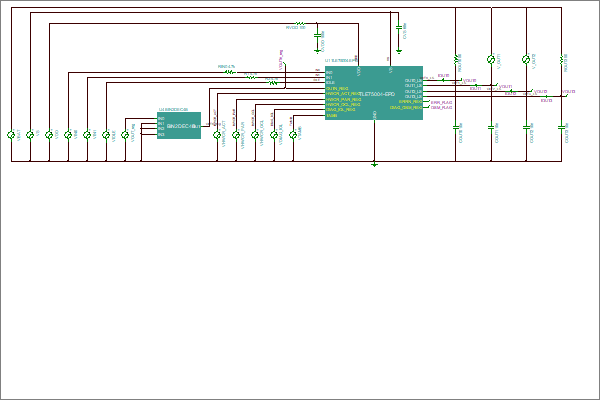The image size is (600, 400).
Task: Click the VOUTN_reg probe label
Action: point(281,60)
